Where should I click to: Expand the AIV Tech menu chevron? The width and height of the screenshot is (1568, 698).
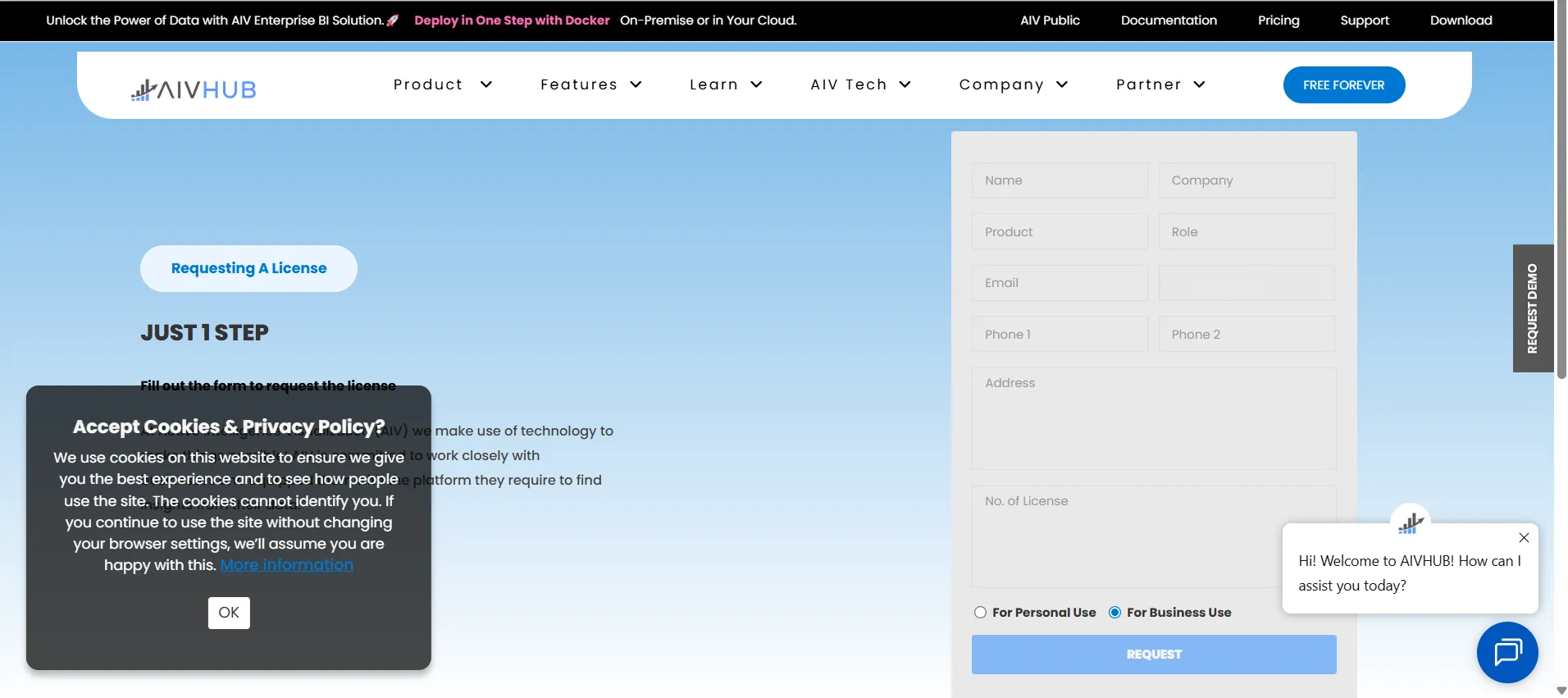tap(905, 84)
